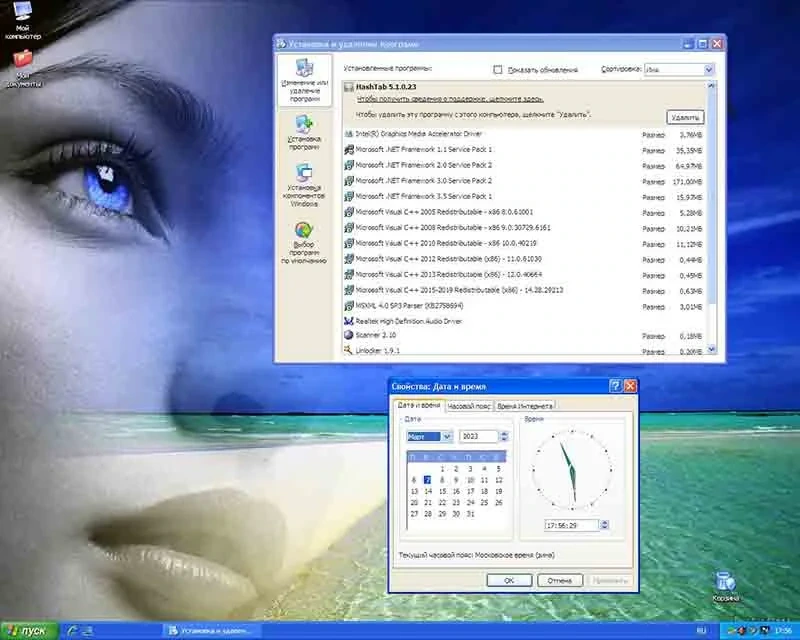
Task: Switch to the Time Zone tab
Action: [x=469, y=406]
